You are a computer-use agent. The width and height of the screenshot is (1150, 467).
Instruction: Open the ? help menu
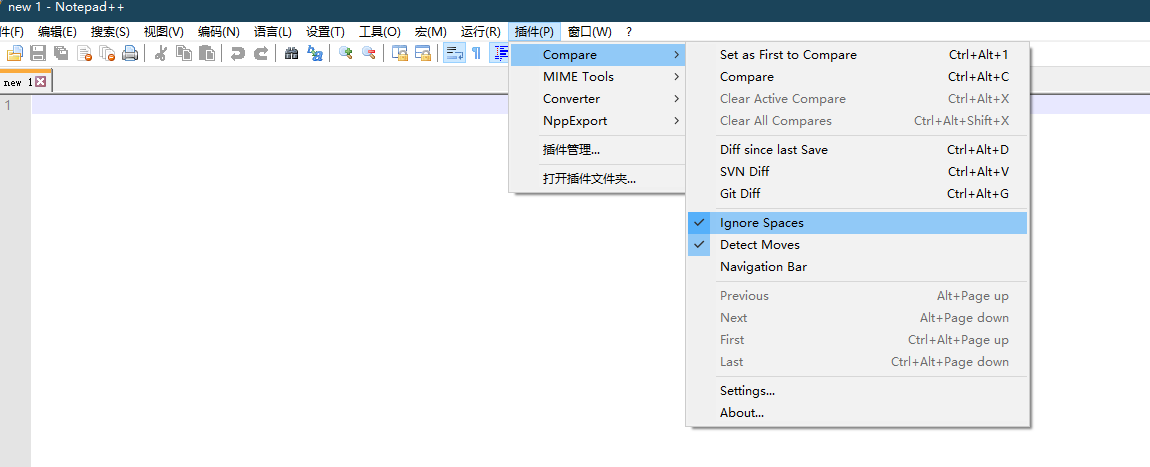pos(629,32)
